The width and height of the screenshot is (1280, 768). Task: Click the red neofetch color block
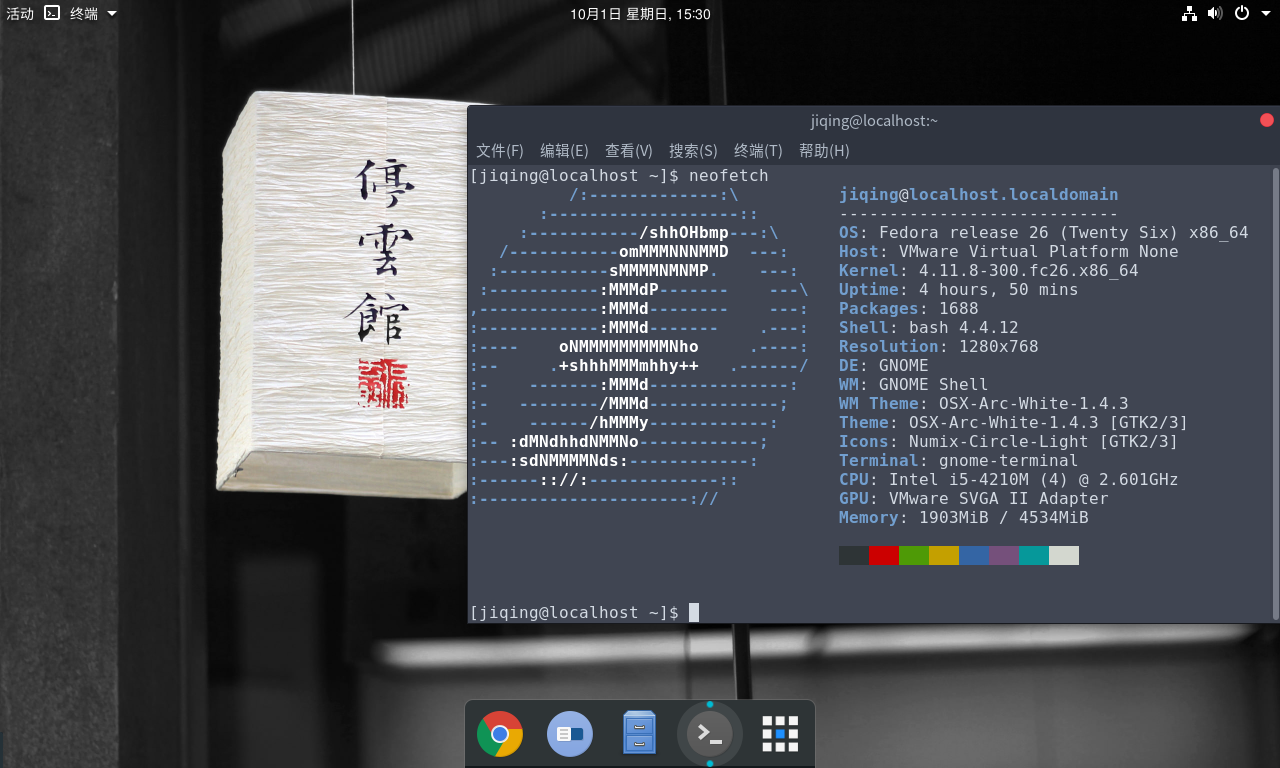click(x=884, y=555)
